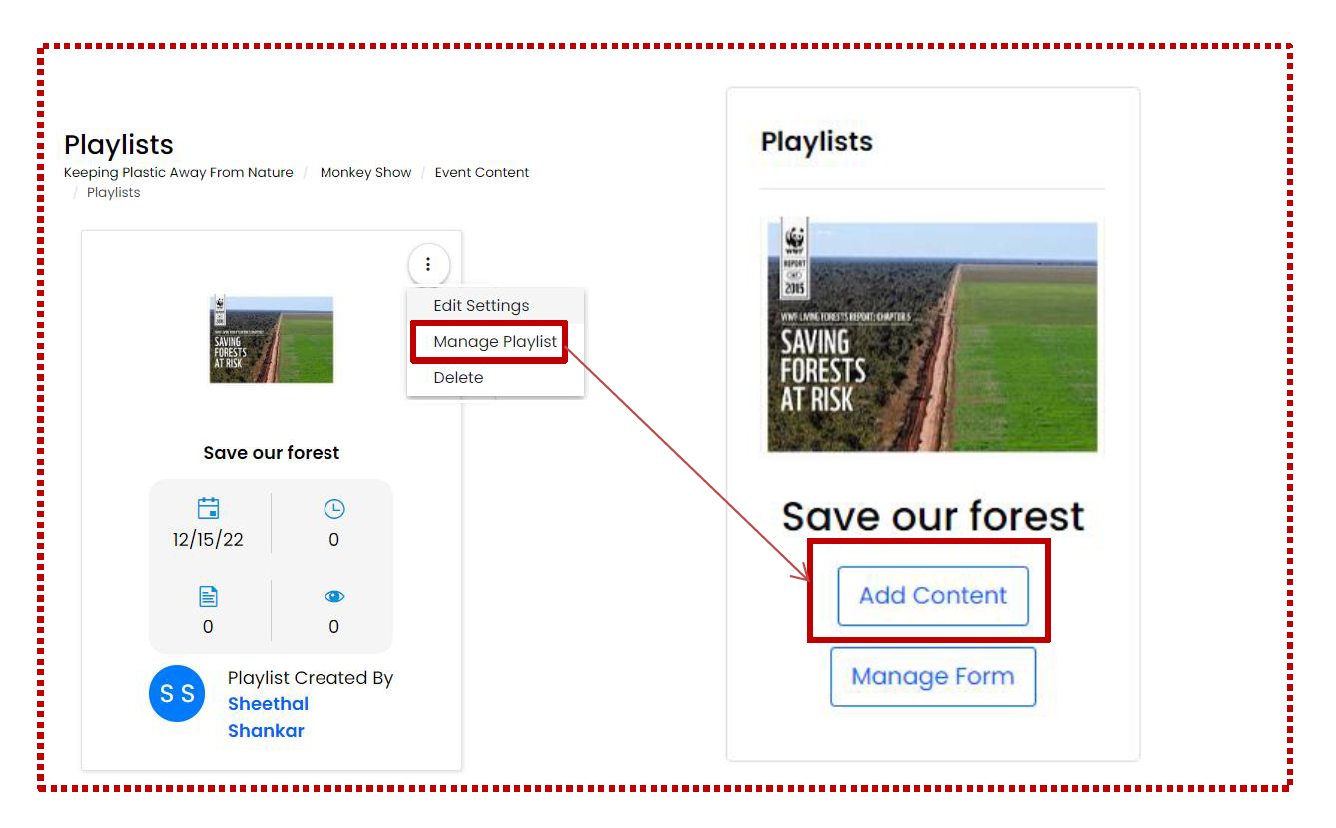Click large Saving Forests at Risk cover image

tap(932, 336)
